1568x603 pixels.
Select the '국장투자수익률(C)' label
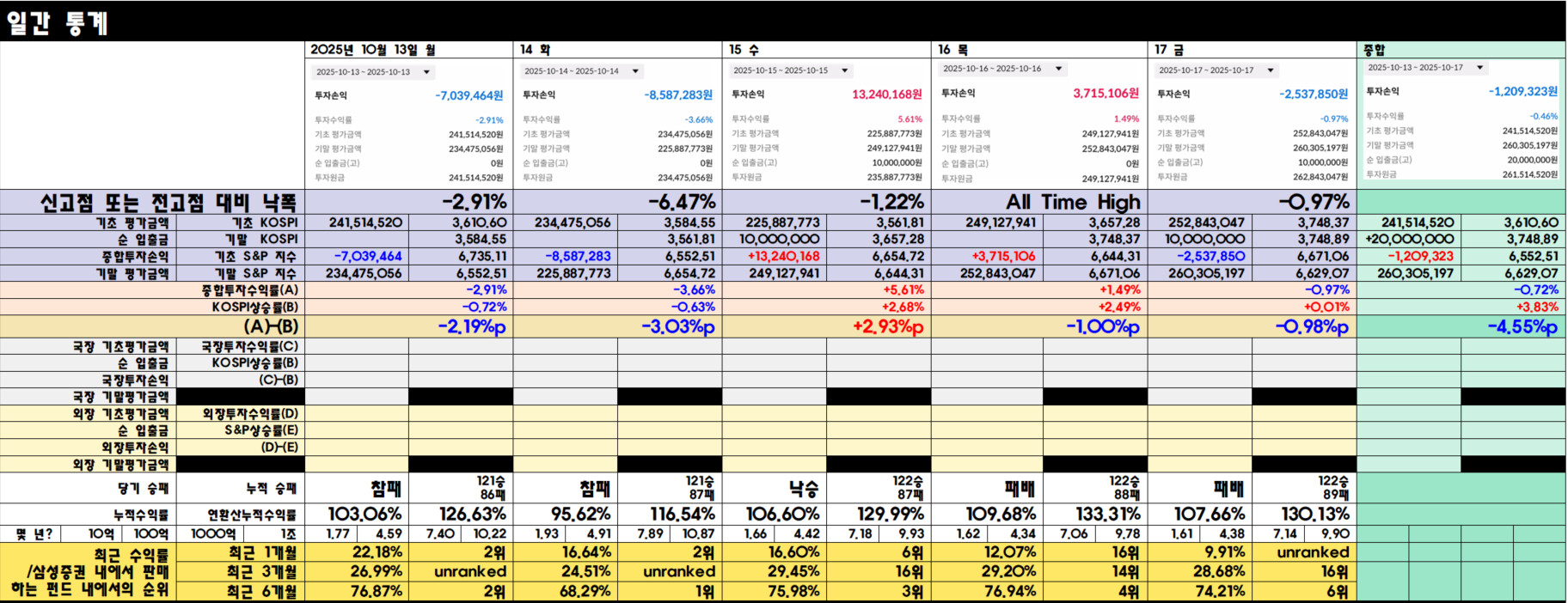[x=249, y=346]
